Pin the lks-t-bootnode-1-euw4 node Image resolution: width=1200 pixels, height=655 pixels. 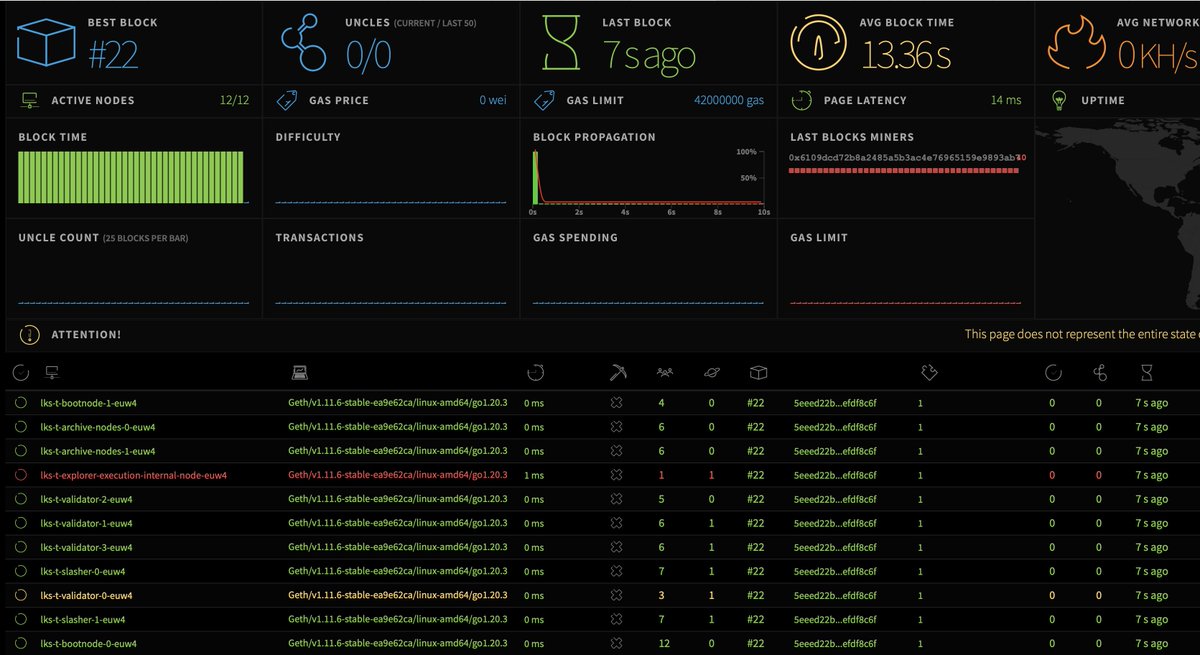point(21,403)
